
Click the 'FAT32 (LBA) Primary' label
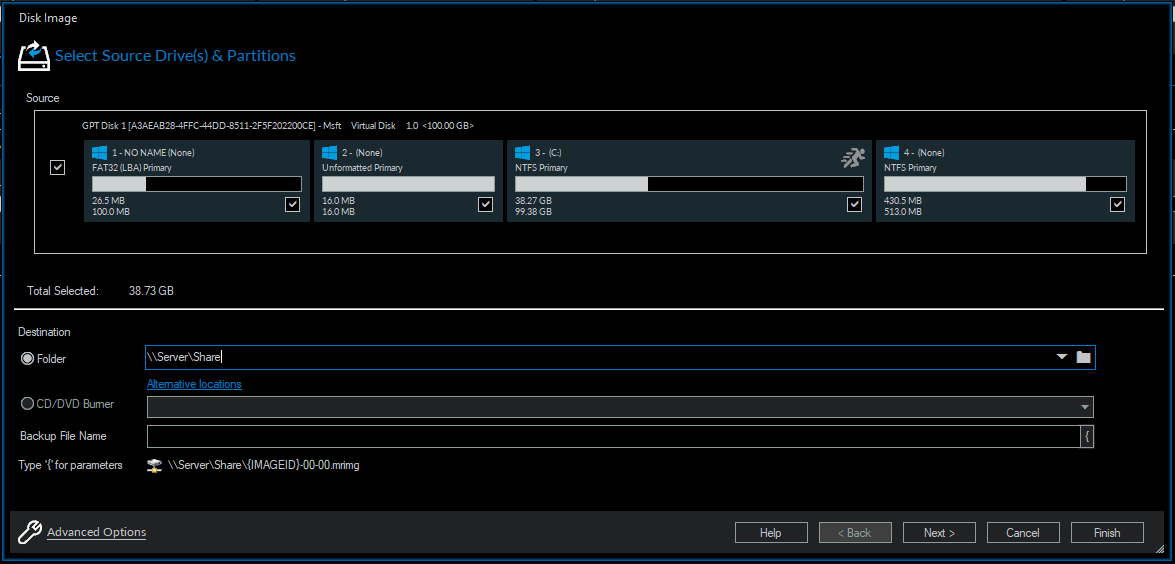(131, 168)
